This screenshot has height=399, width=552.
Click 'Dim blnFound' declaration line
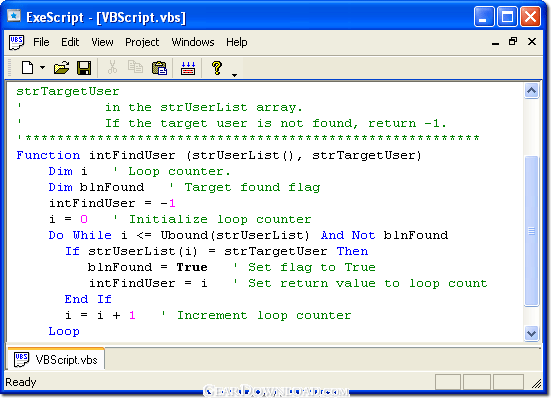pos(96,187)
